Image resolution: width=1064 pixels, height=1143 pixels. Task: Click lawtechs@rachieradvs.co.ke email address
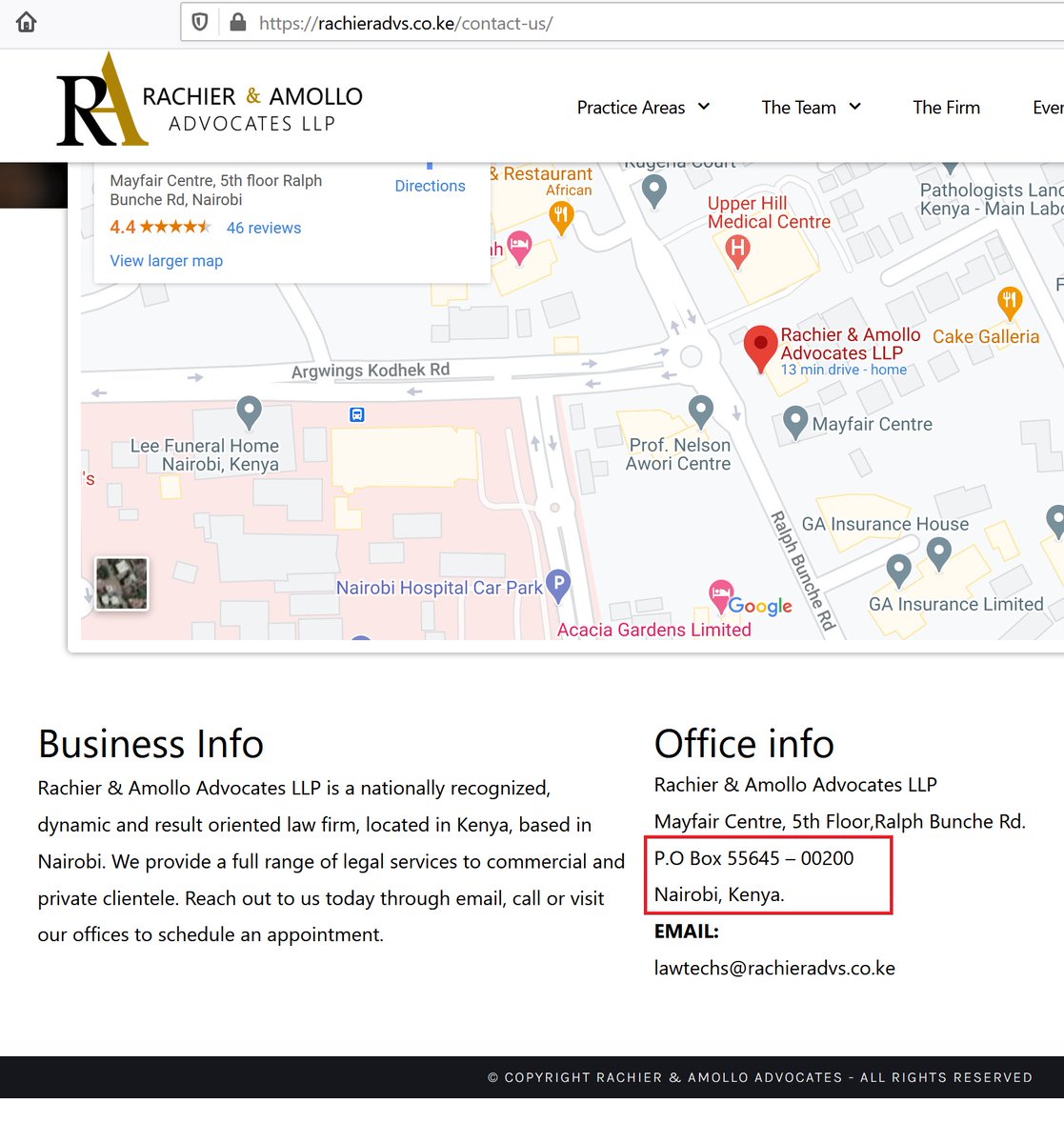774,968
